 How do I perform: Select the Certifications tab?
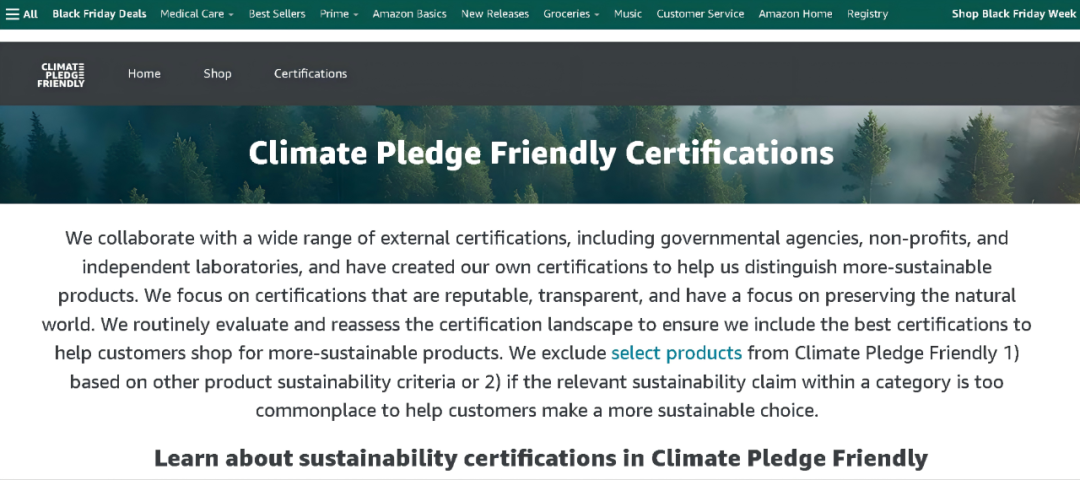(310, 74)
